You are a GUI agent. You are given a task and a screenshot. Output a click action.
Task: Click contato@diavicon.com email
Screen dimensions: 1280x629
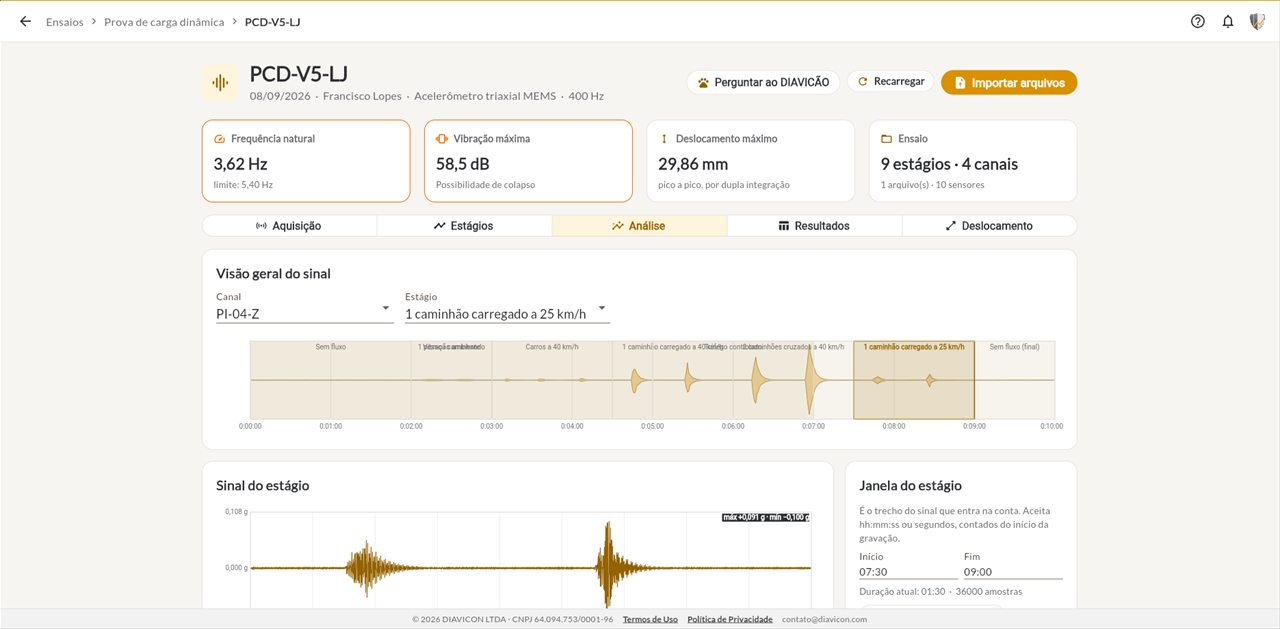pyautogui.click(x=824, y=619)
